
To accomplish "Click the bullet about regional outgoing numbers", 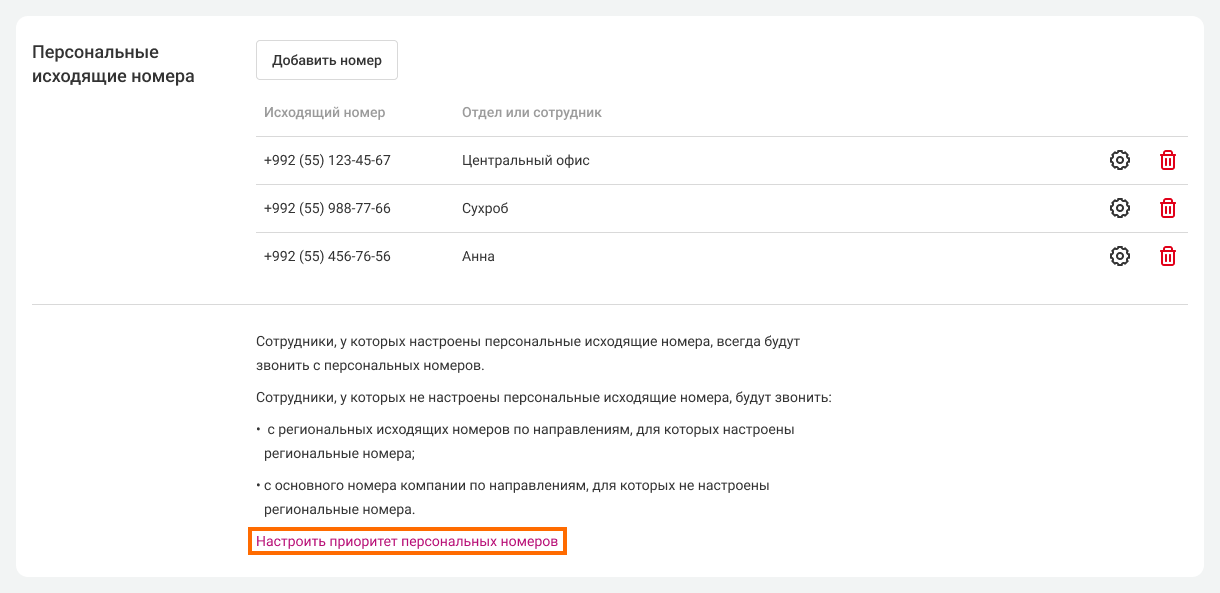I will click(528, 441).
